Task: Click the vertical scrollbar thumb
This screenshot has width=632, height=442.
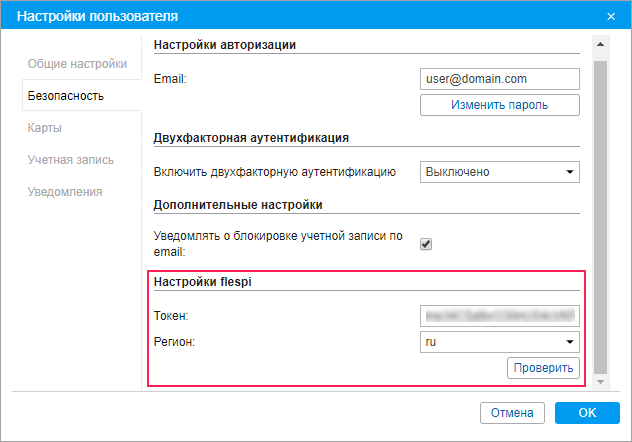Action: point(600,210)
